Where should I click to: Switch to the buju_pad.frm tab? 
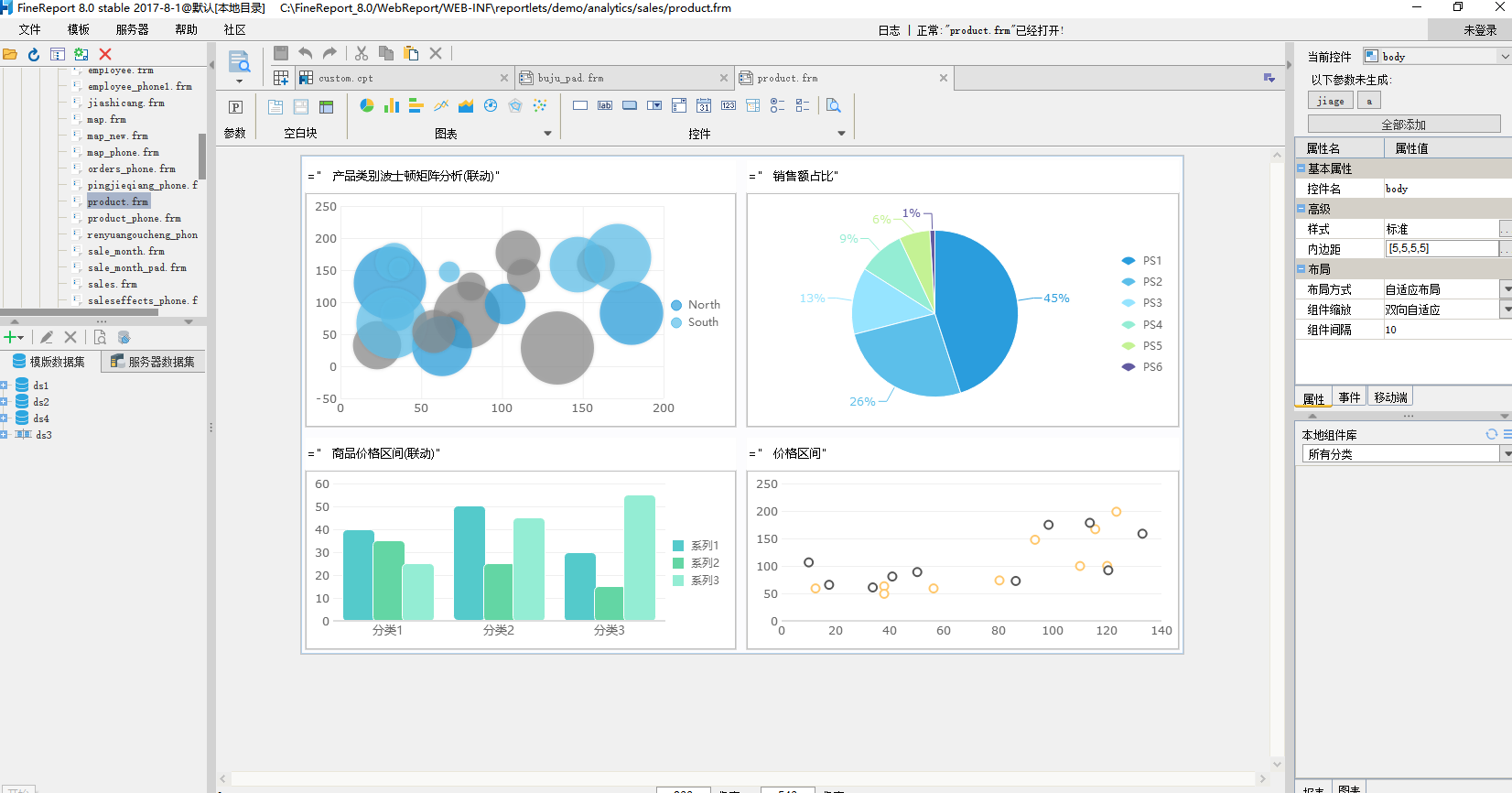(x=623, y=78)
